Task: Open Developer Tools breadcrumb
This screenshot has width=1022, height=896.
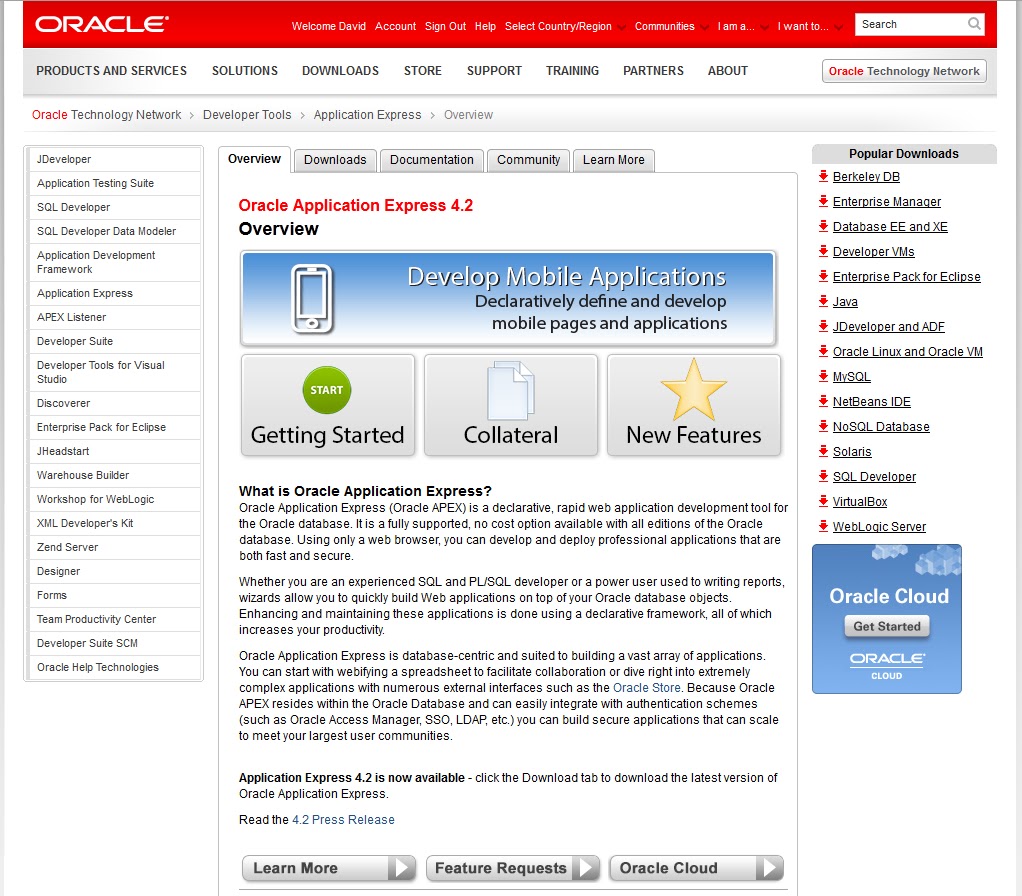Action: pyautogui.click(x=247, y=115)
